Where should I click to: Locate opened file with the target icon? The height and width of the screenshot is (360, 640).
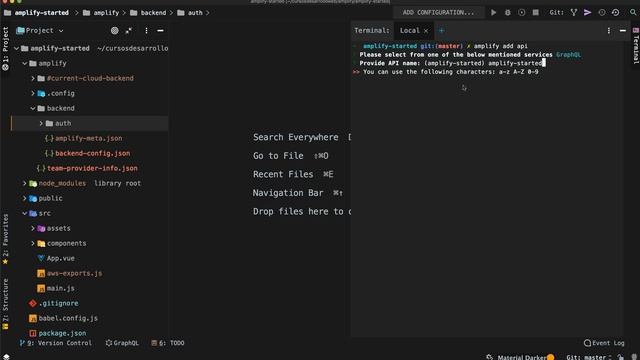pyautogui.click(x=115, y=31)
